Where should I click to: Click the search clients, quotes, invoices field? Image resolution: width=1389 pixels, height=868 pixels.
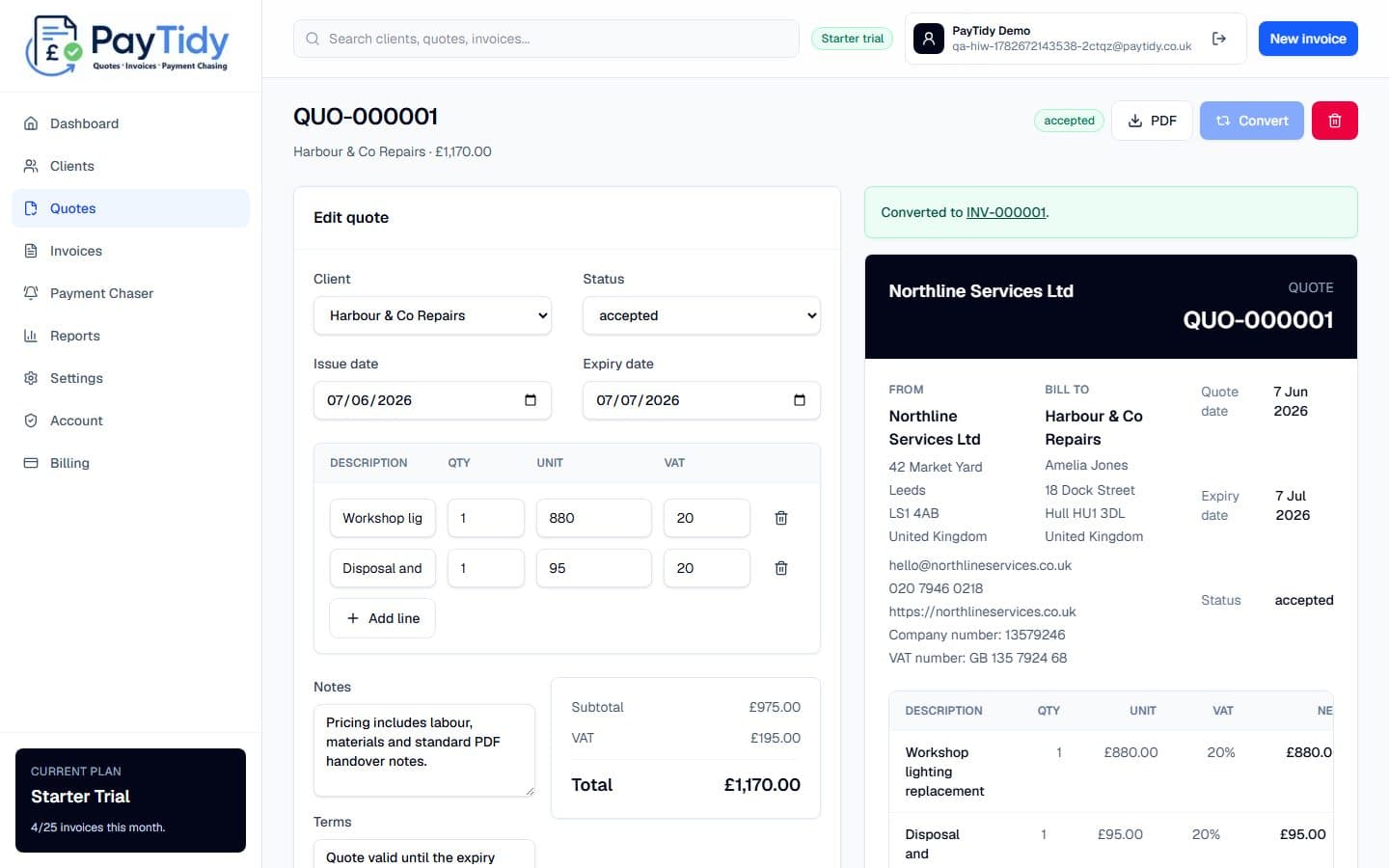(546, 39)
